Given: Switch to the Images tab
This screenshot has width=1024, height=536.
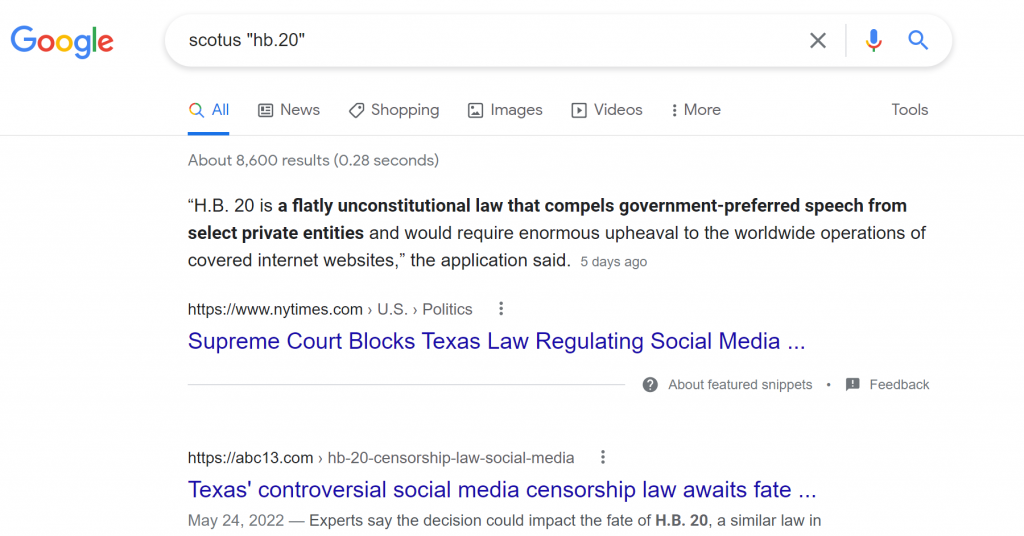Looking at the screenshot, I should (x=505, y=110).
